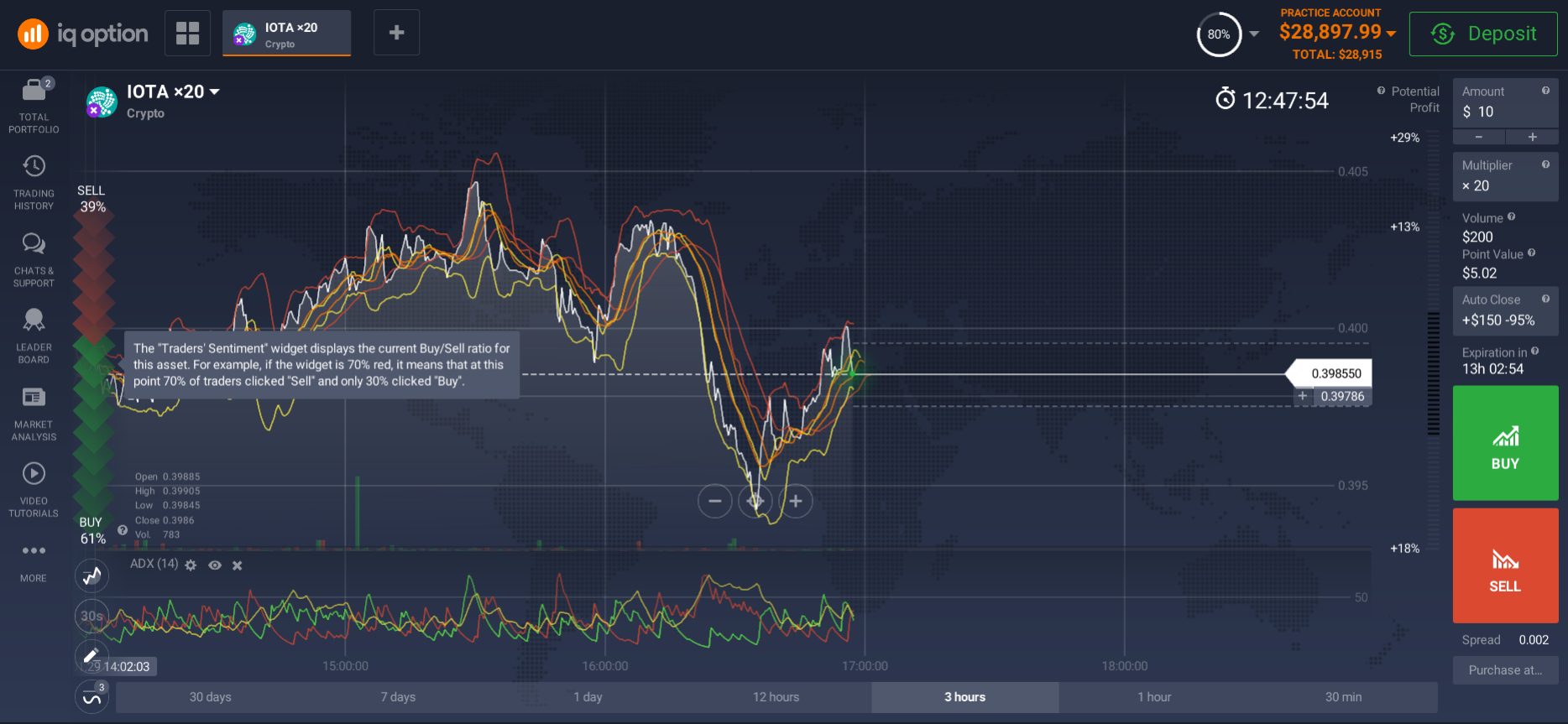1568x724 pixels.
Task: Open trader sentiment help icon near BUY 61%
Action: 123,530
